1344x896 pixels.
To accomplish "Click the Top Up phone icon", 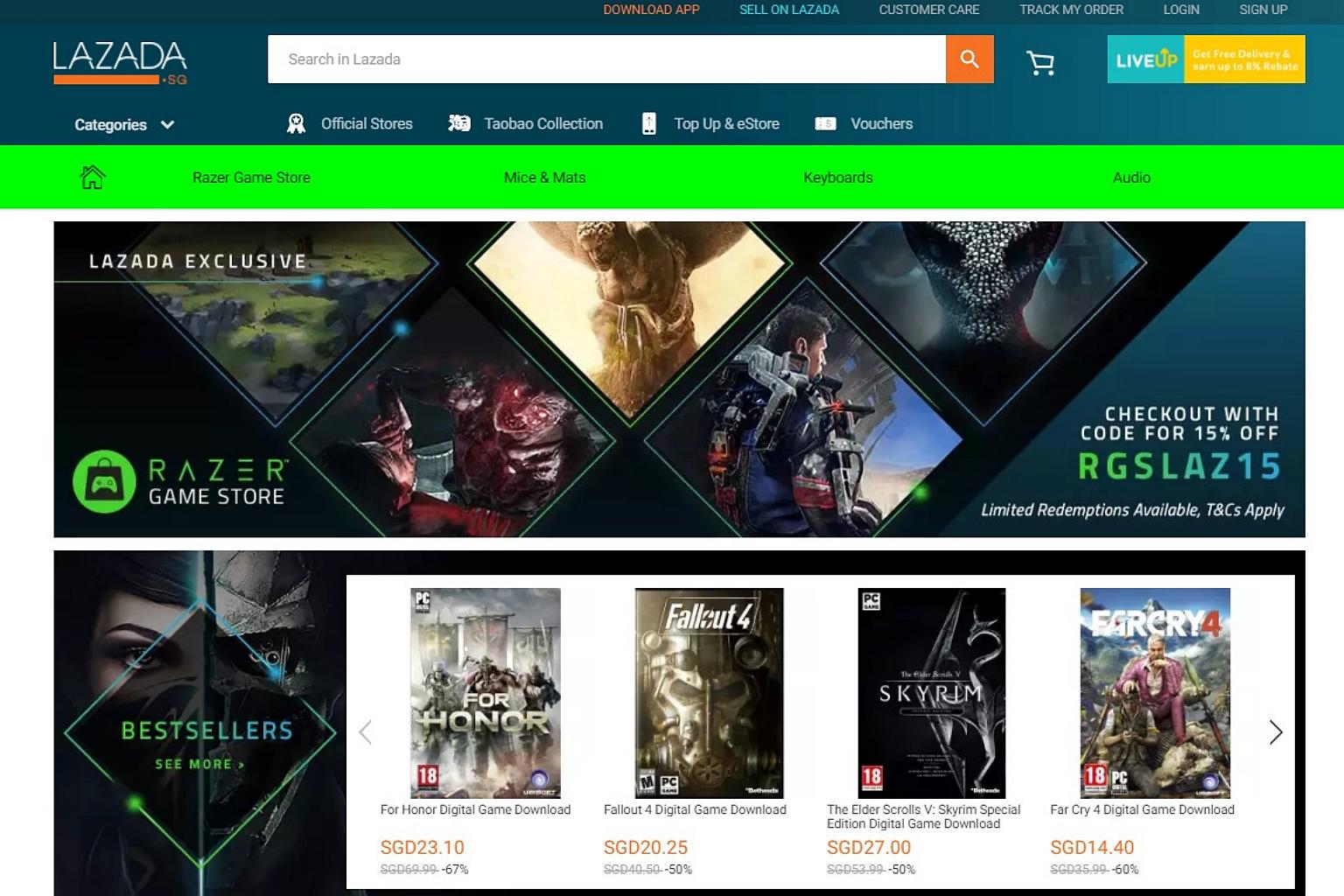I will point(648,124).
